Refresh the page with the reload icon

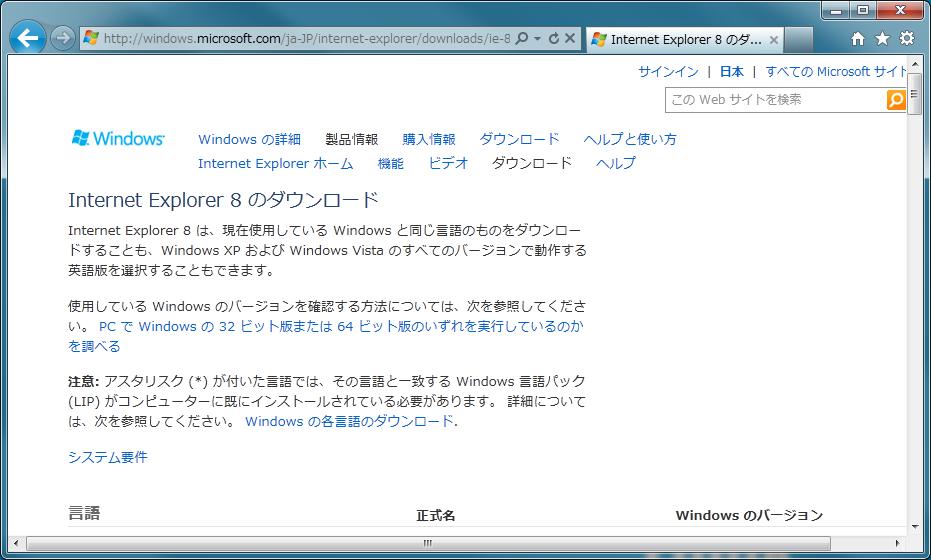tap(553, 38)
